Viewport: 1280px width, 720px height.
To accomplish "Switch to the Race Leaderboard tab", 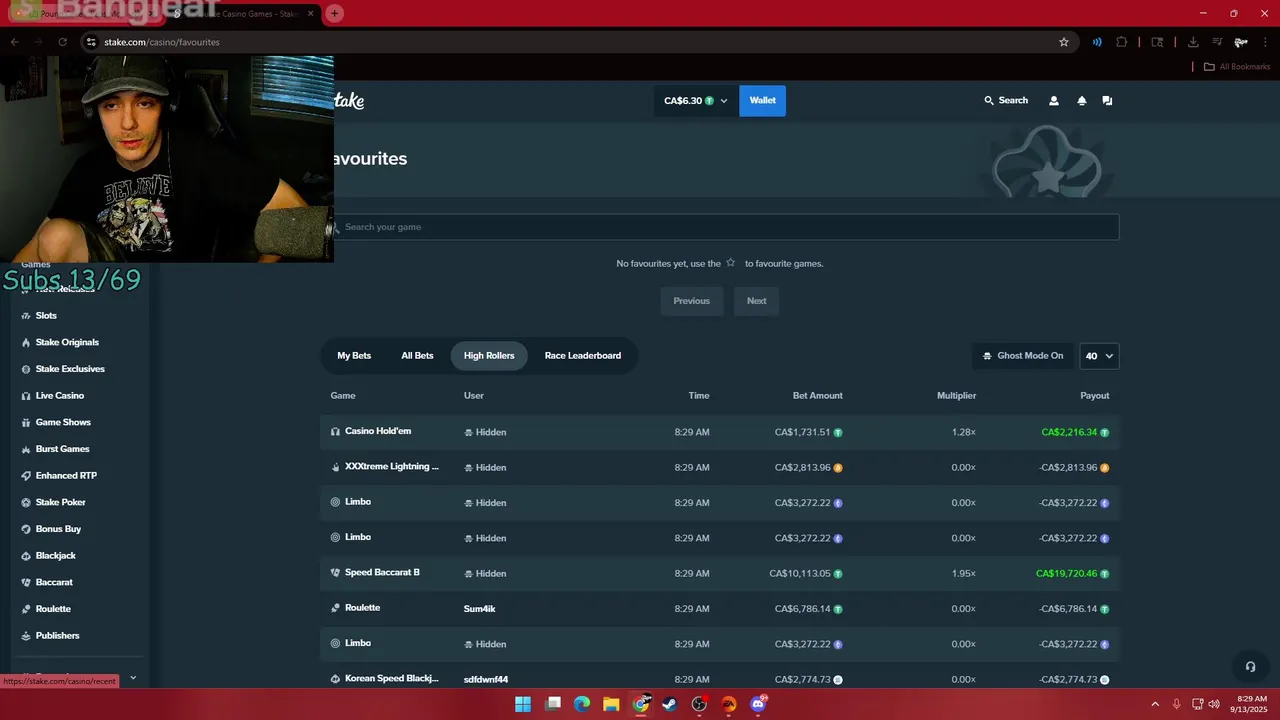I will (583, 356).
